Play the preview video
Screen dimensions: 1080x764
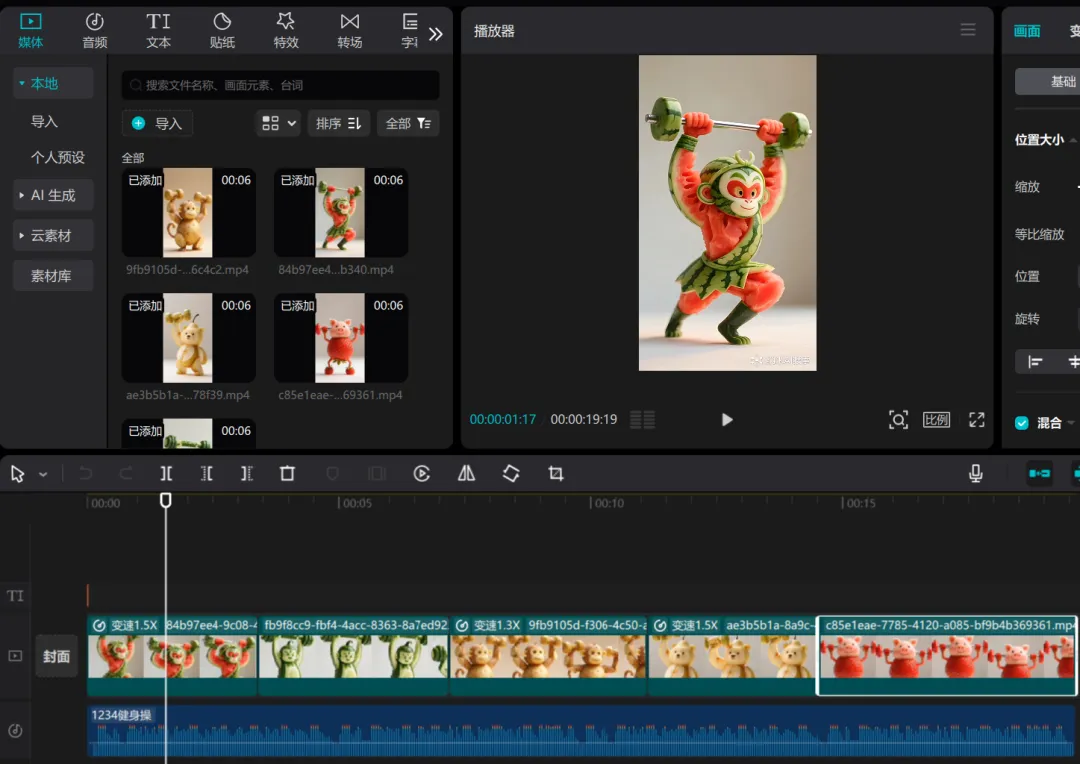[727, 420]
